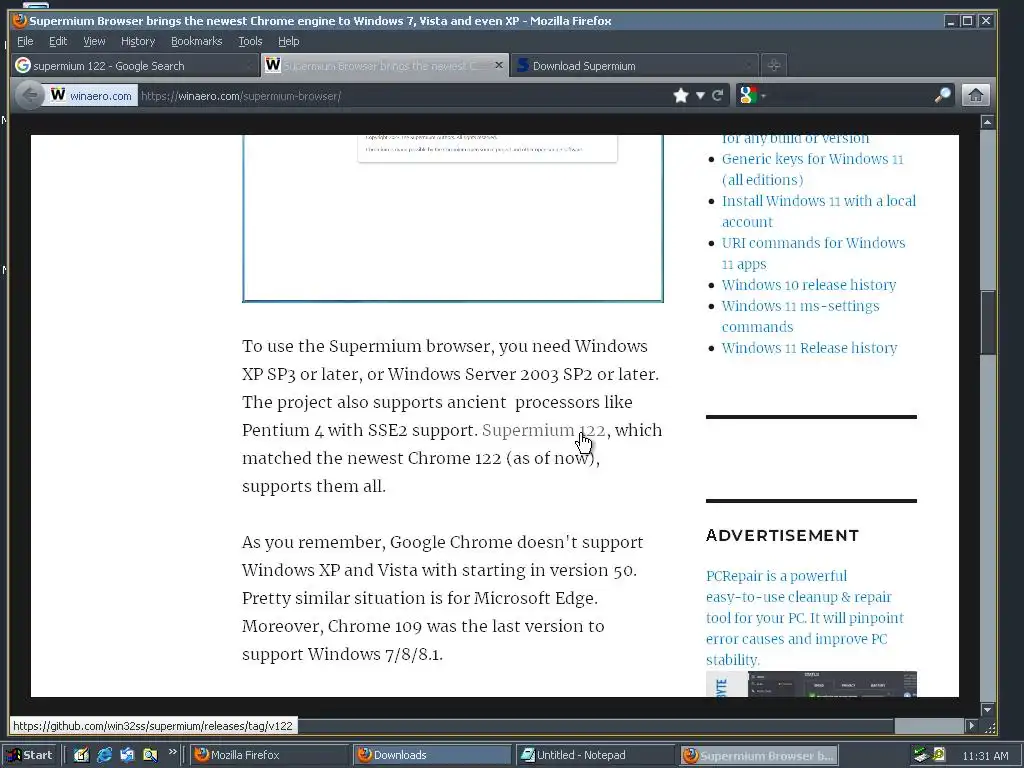Open the Windows Start button
Image resolution: width=1024 pixels, height=768 pixels.
(30, 755)
